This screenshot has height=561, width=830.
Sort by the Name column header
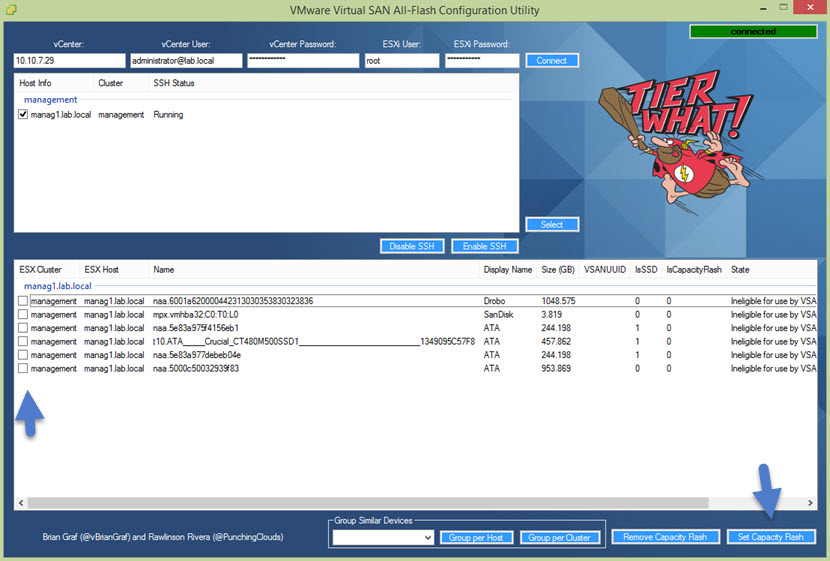(x=313, y=269)
